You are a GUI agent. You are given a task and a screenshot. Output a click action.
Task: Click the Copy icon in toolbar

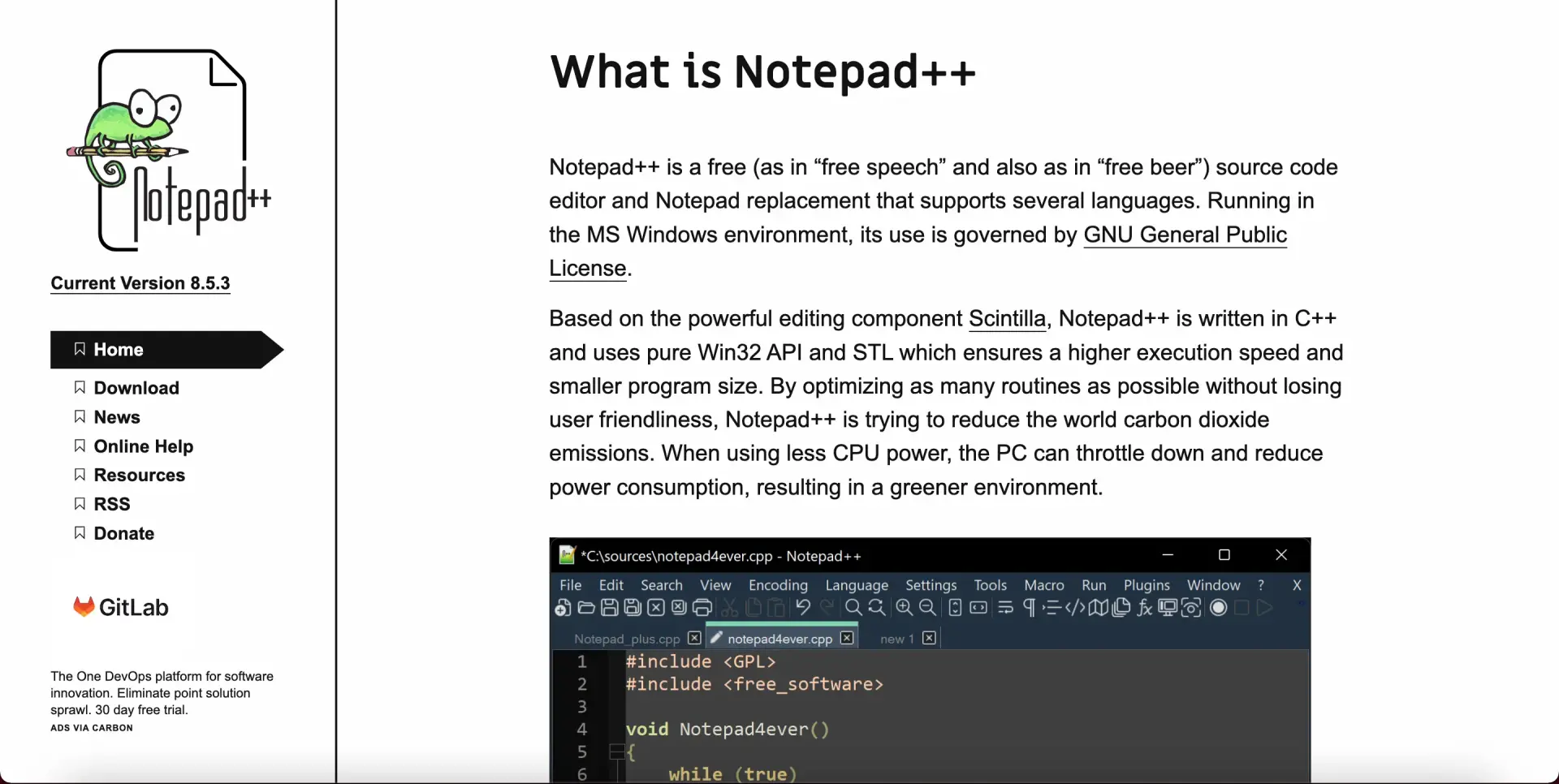point(754,608)
